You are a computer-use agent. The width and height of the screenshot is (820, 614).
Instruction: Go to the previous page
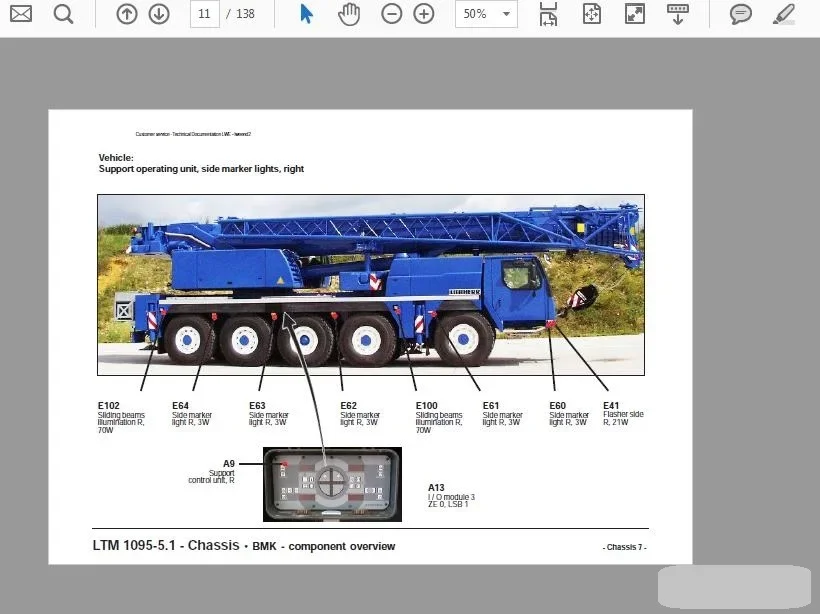pos(126,14)
